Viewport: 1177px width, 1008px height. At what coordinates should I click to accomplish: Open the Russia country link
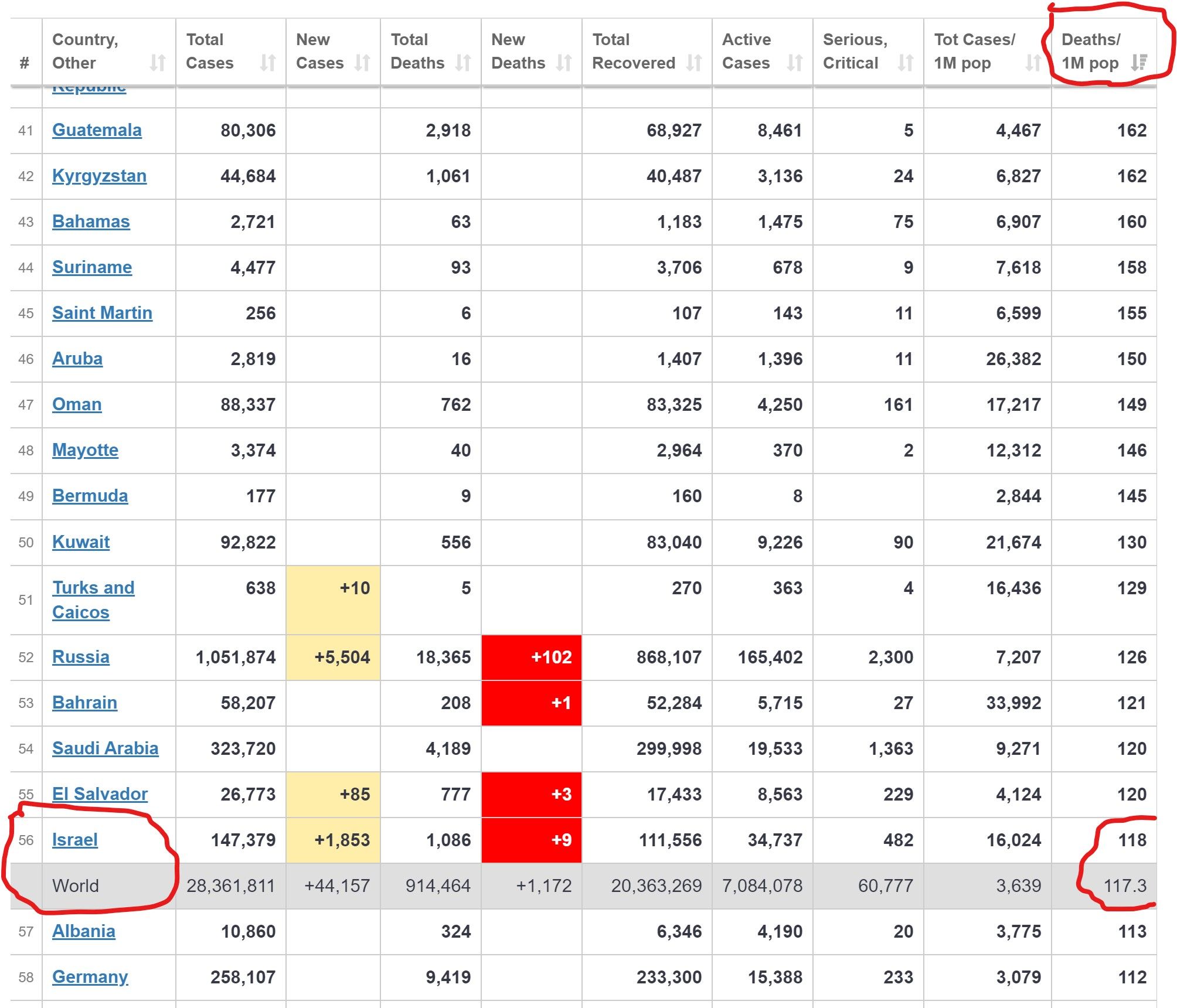81,657
